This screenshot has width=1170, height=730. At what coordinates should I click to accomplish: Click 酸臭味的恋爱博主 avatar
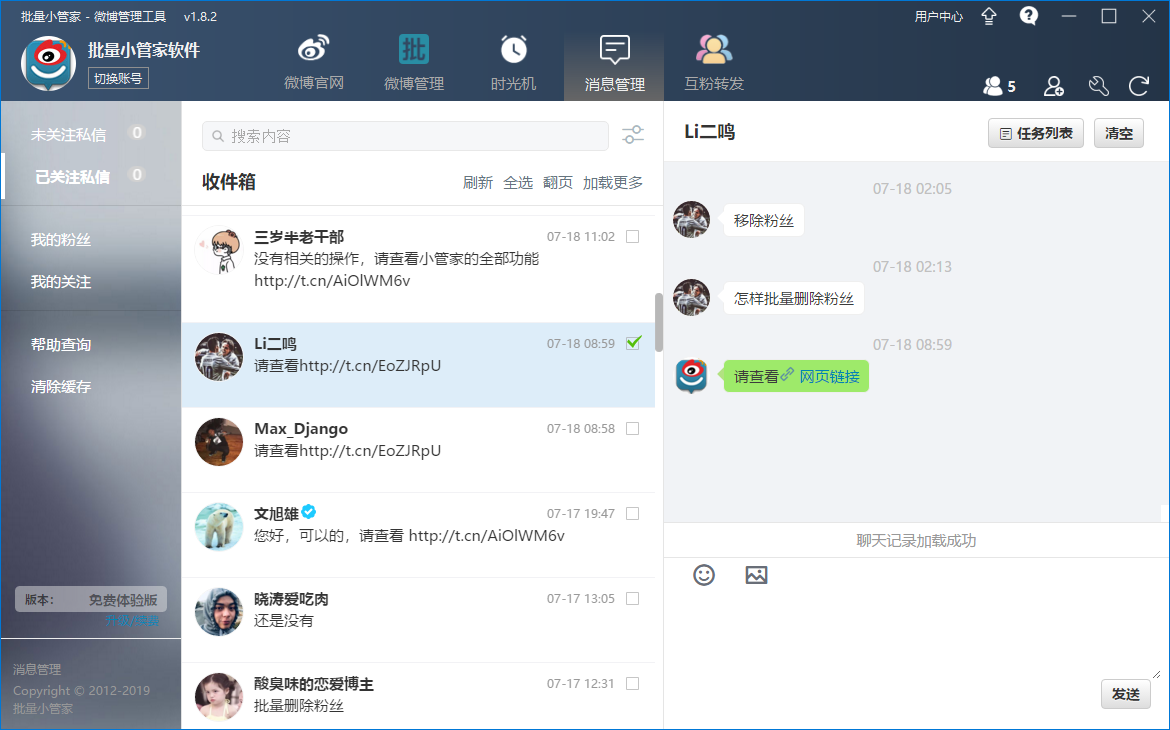219,697
